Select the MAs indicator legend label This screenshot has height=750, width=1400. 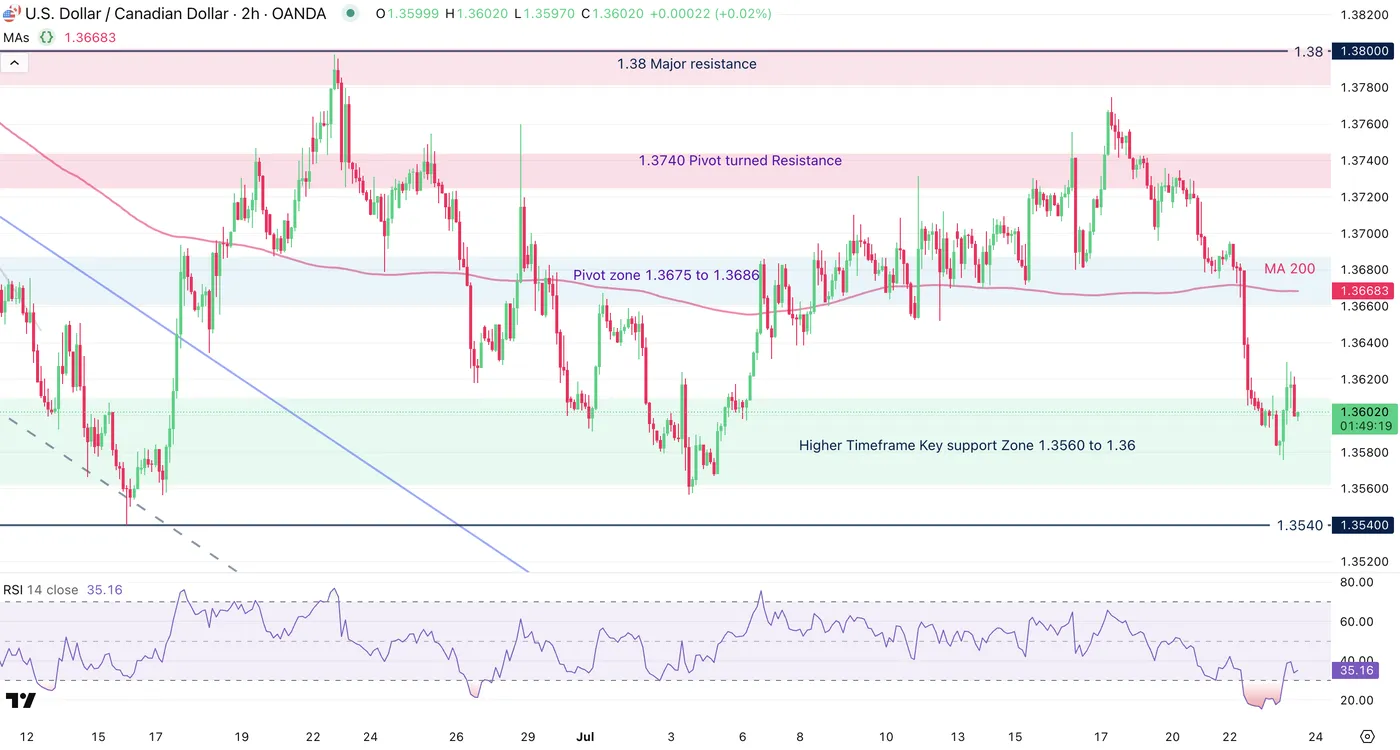(16, 37)
